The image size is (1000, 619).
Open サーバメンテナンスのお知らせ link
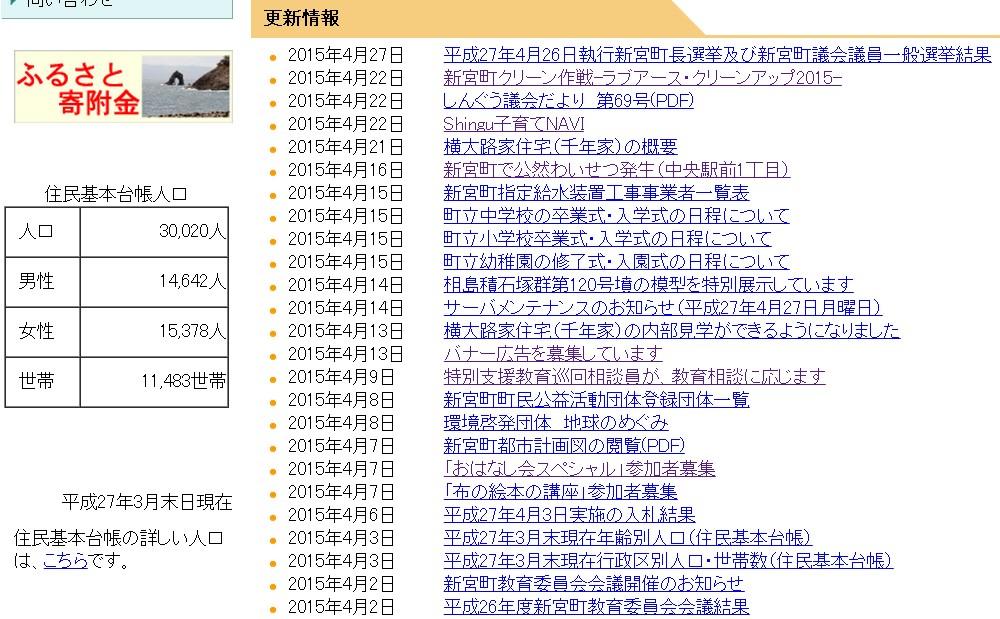click(662, 307)
